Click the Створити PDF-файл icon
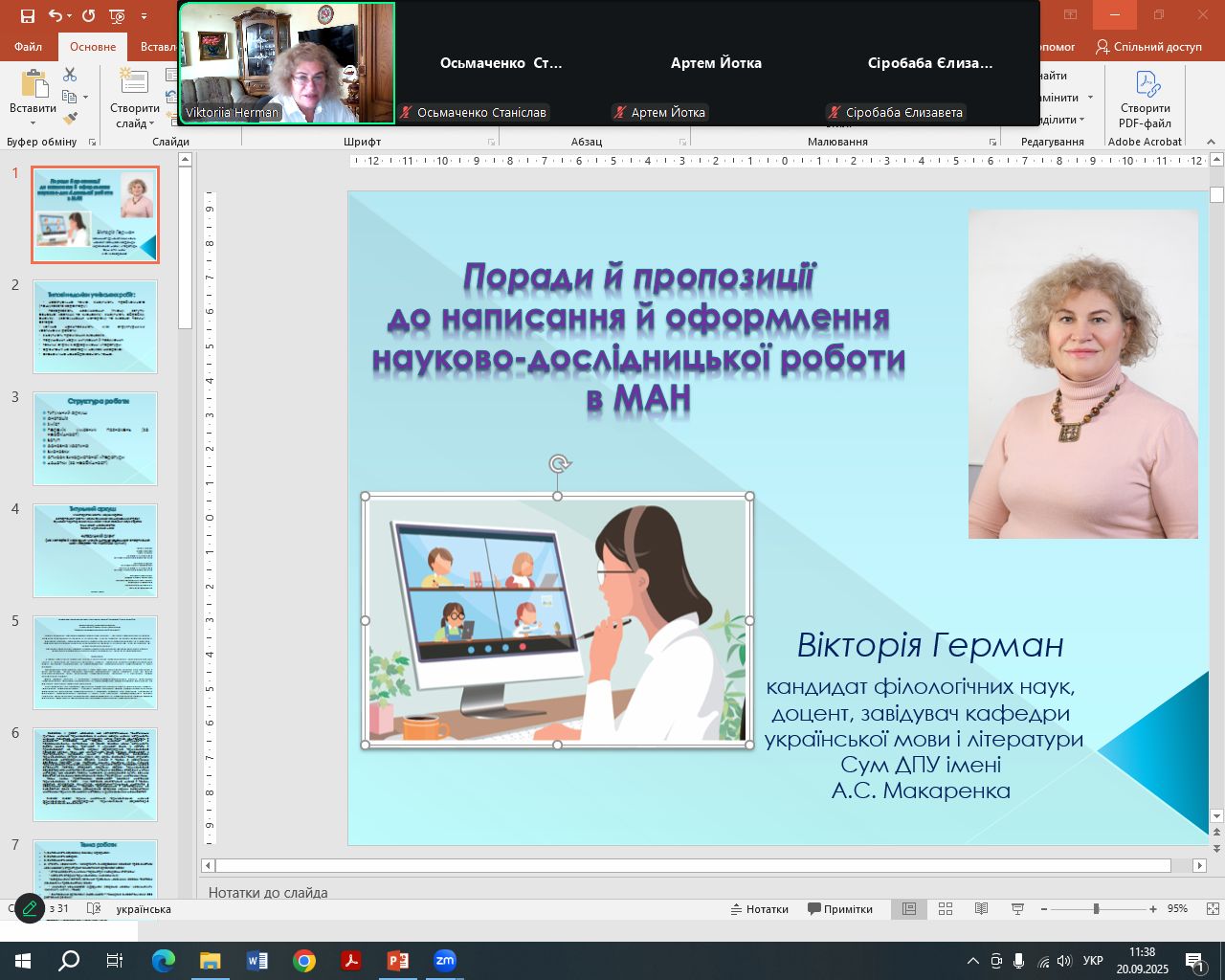1225x980 pixels. click(1146, 86)
